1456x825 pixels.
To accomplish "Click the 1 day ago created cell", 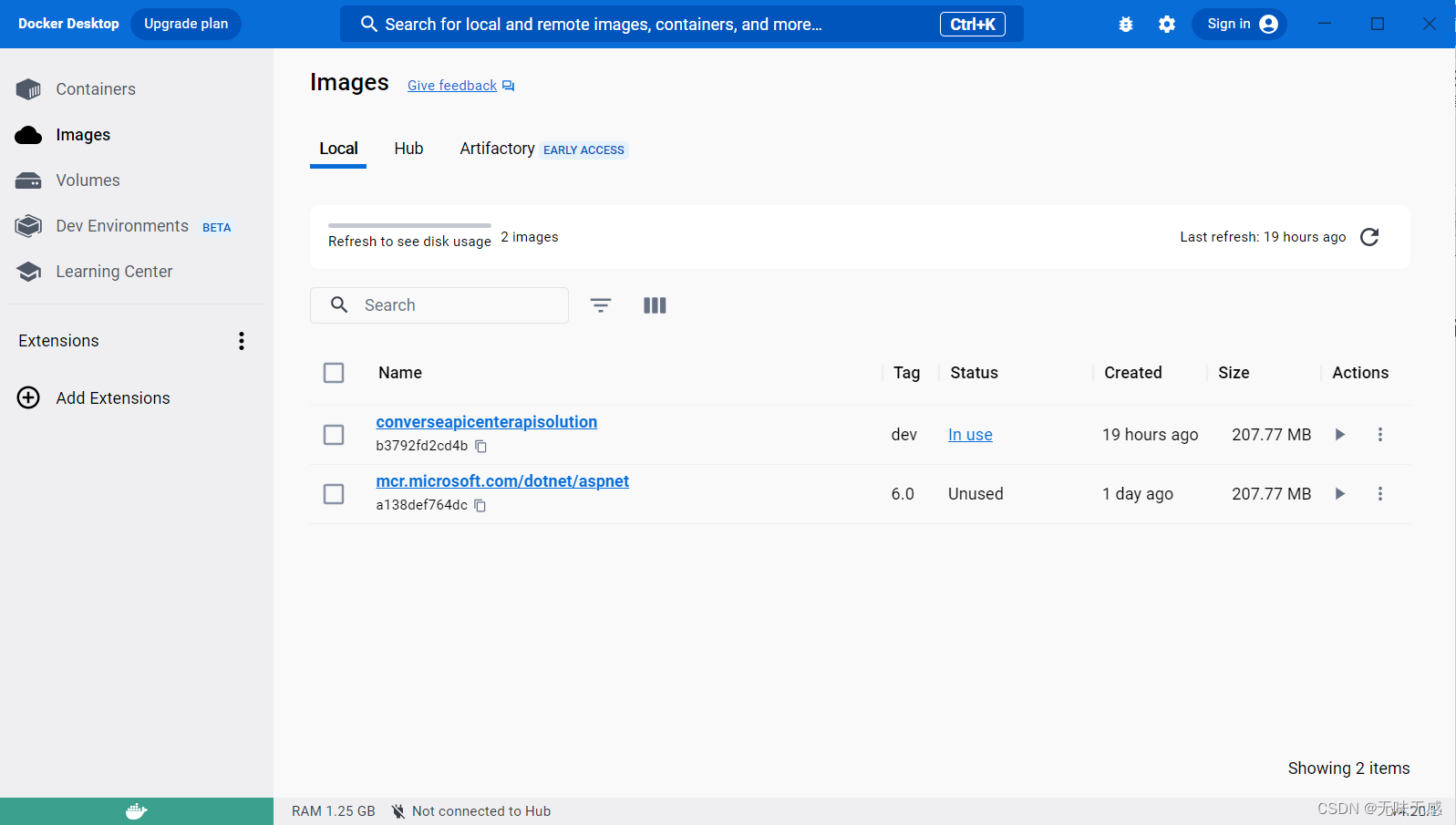I will coord(1138,494).
